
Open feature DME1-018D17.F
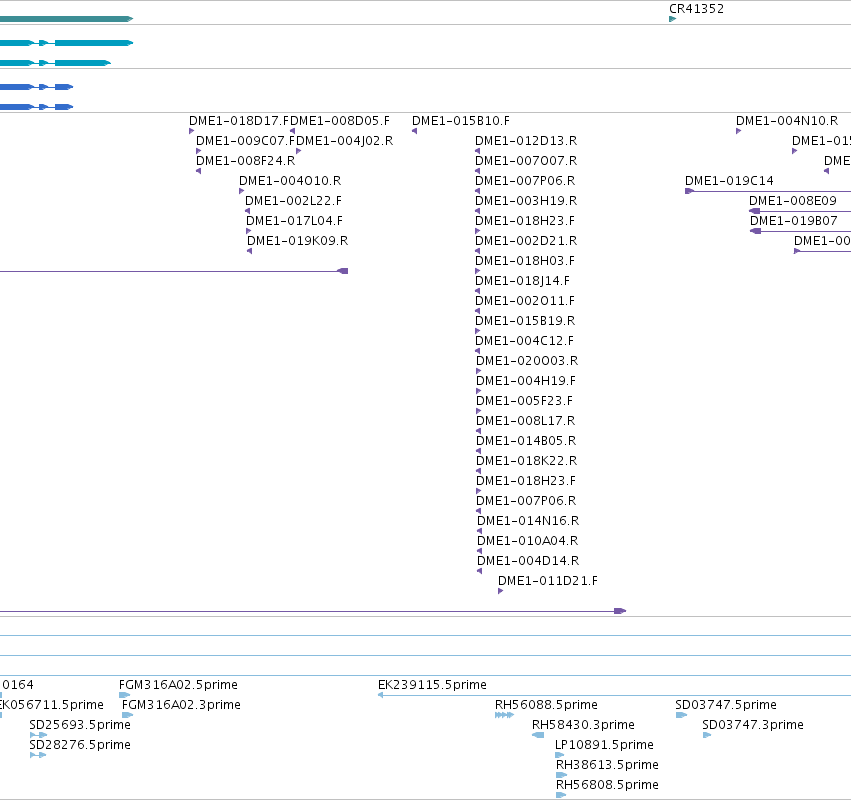click(x=239, y=120)
